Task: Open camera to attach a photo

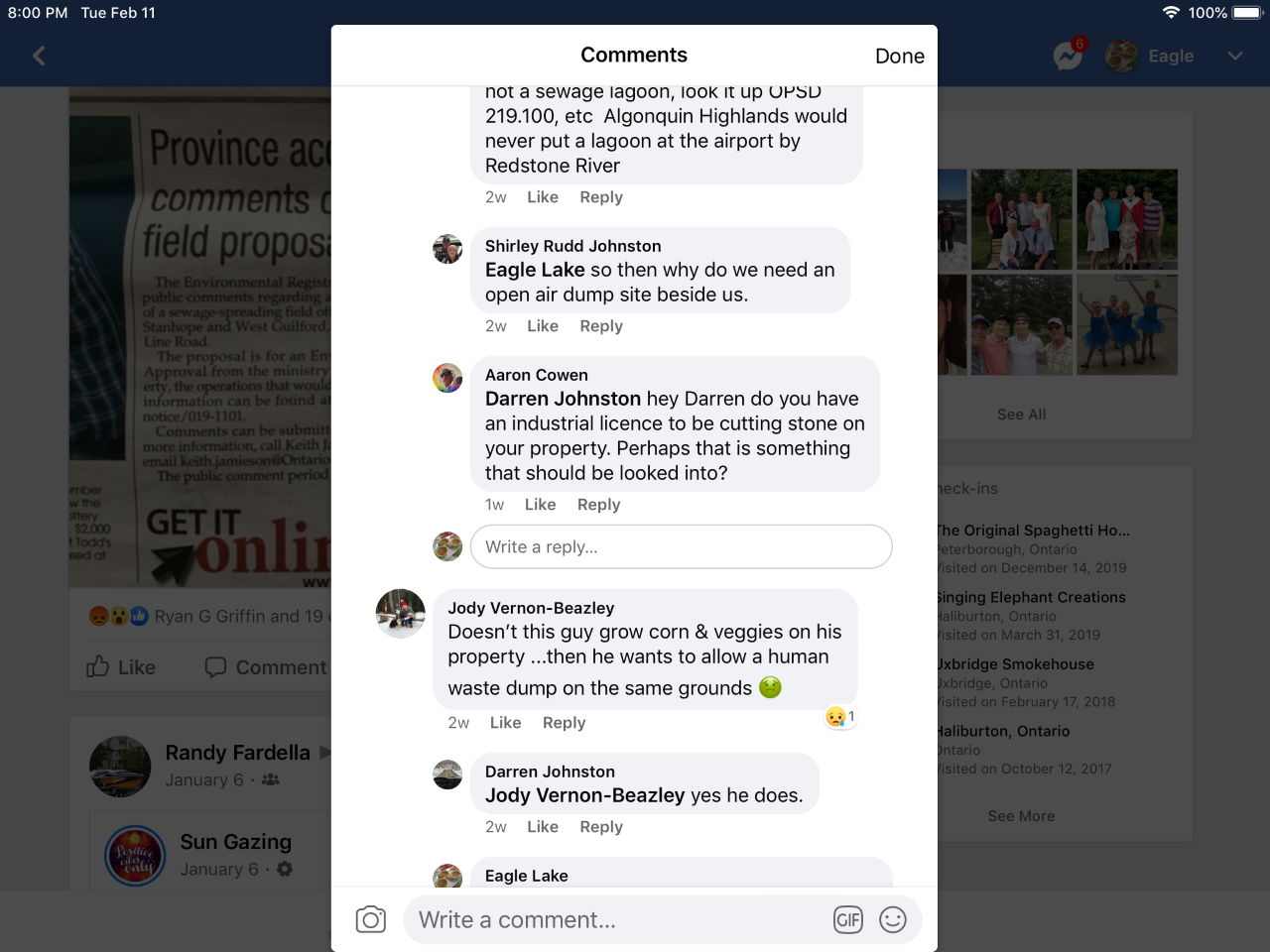Action: click(x=371, y=920)
